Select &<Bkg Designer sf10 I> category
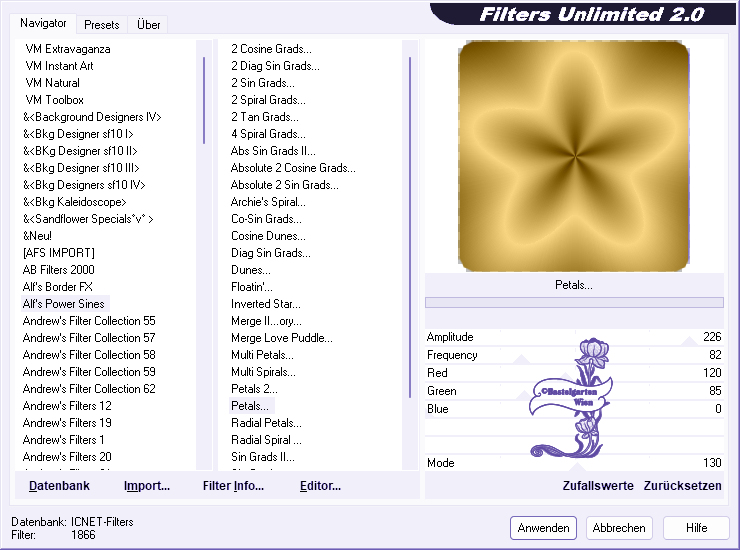The image size is (740, 550). tap(78, 134)
